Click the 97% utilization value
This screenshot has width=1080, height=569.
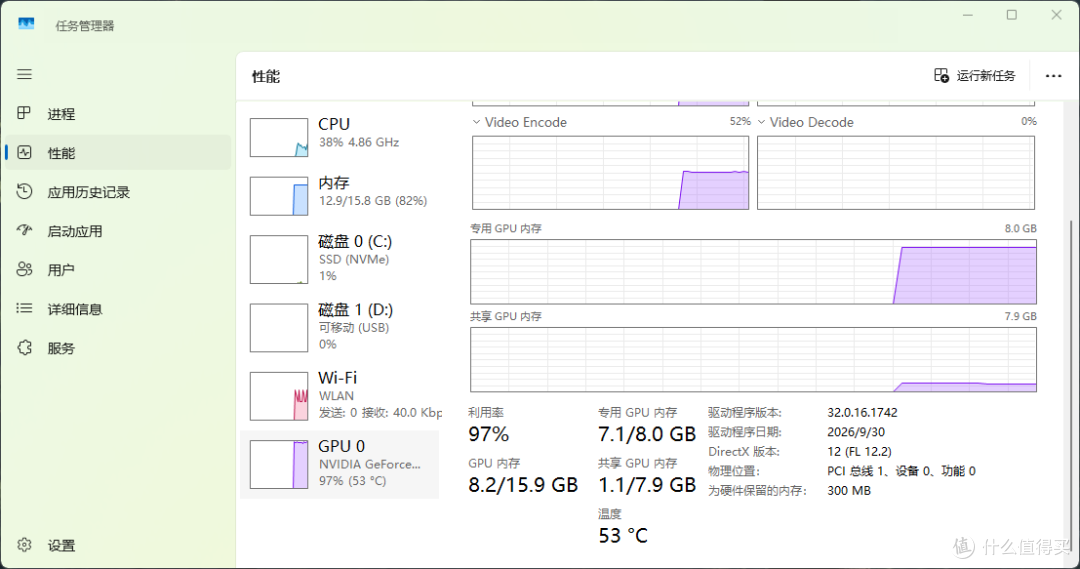[x=488, y=434]
